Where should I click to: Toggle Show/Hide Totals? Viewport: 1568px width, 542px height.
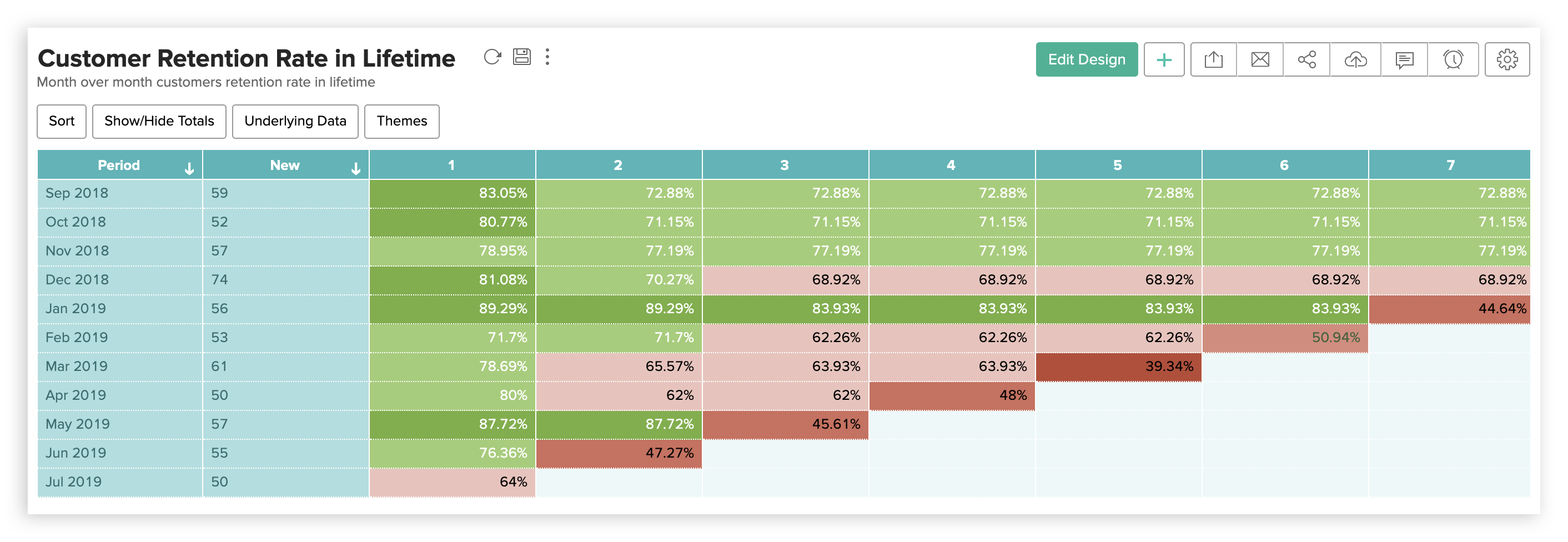click(x=159, y=121)
